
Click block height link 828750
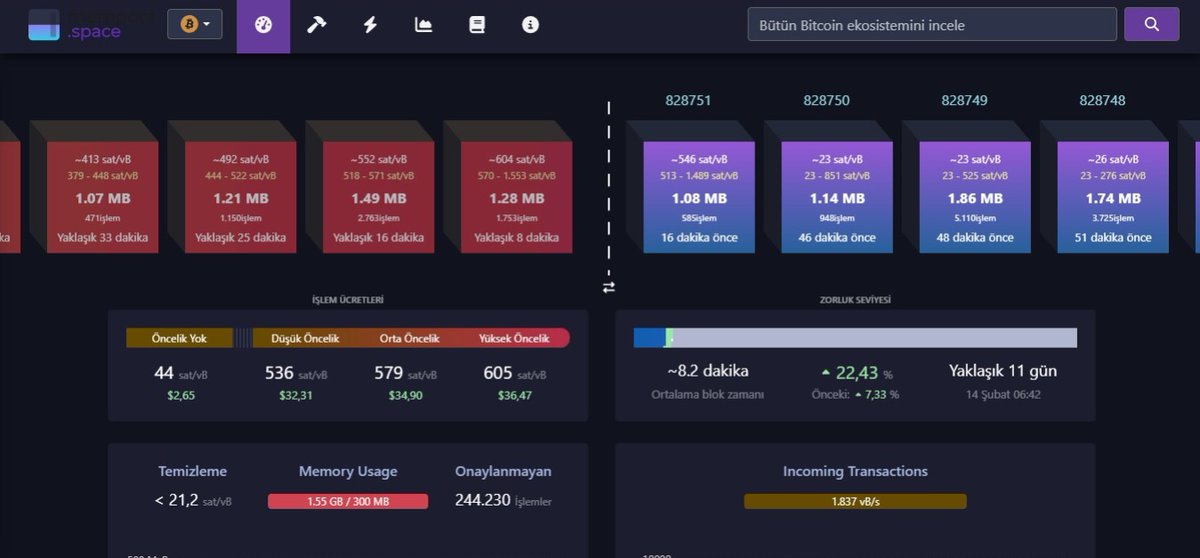pyautogui.click(x=826, y=101)
